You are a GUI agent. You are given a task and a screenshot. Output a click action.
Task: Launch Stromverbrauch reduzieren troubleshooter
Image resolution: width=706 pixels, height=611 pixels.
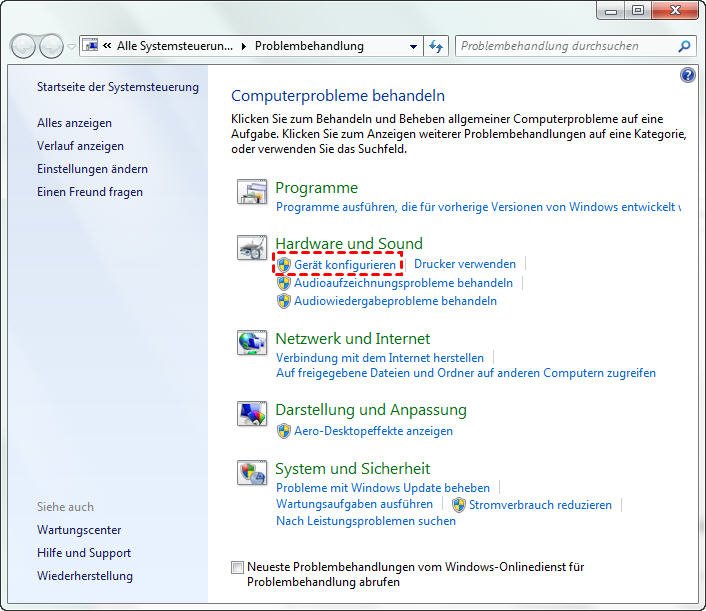click(x=540, y=505)
